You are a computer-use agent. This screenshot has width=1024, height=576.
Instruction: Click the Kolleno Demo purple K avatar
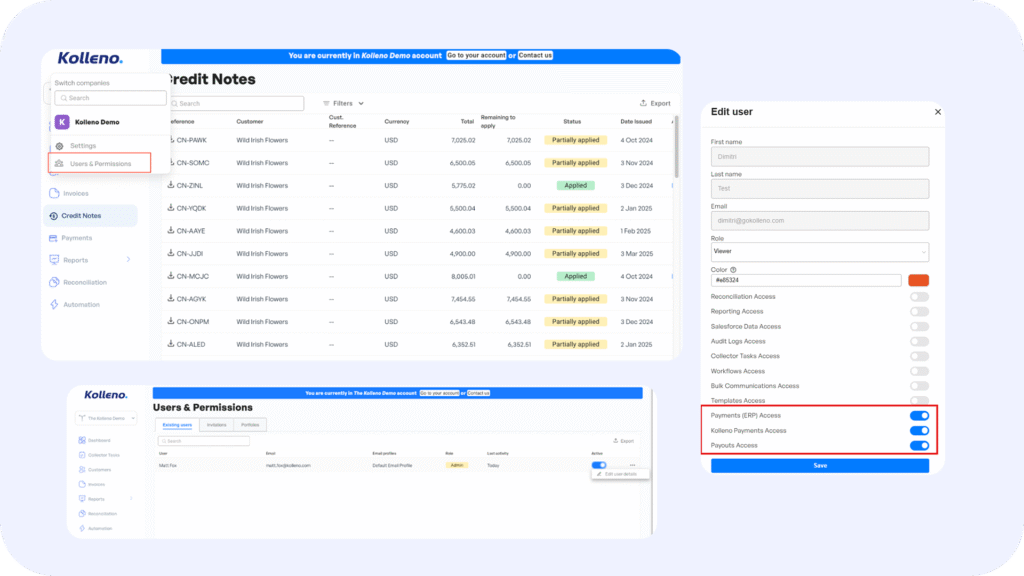(62, 122)
